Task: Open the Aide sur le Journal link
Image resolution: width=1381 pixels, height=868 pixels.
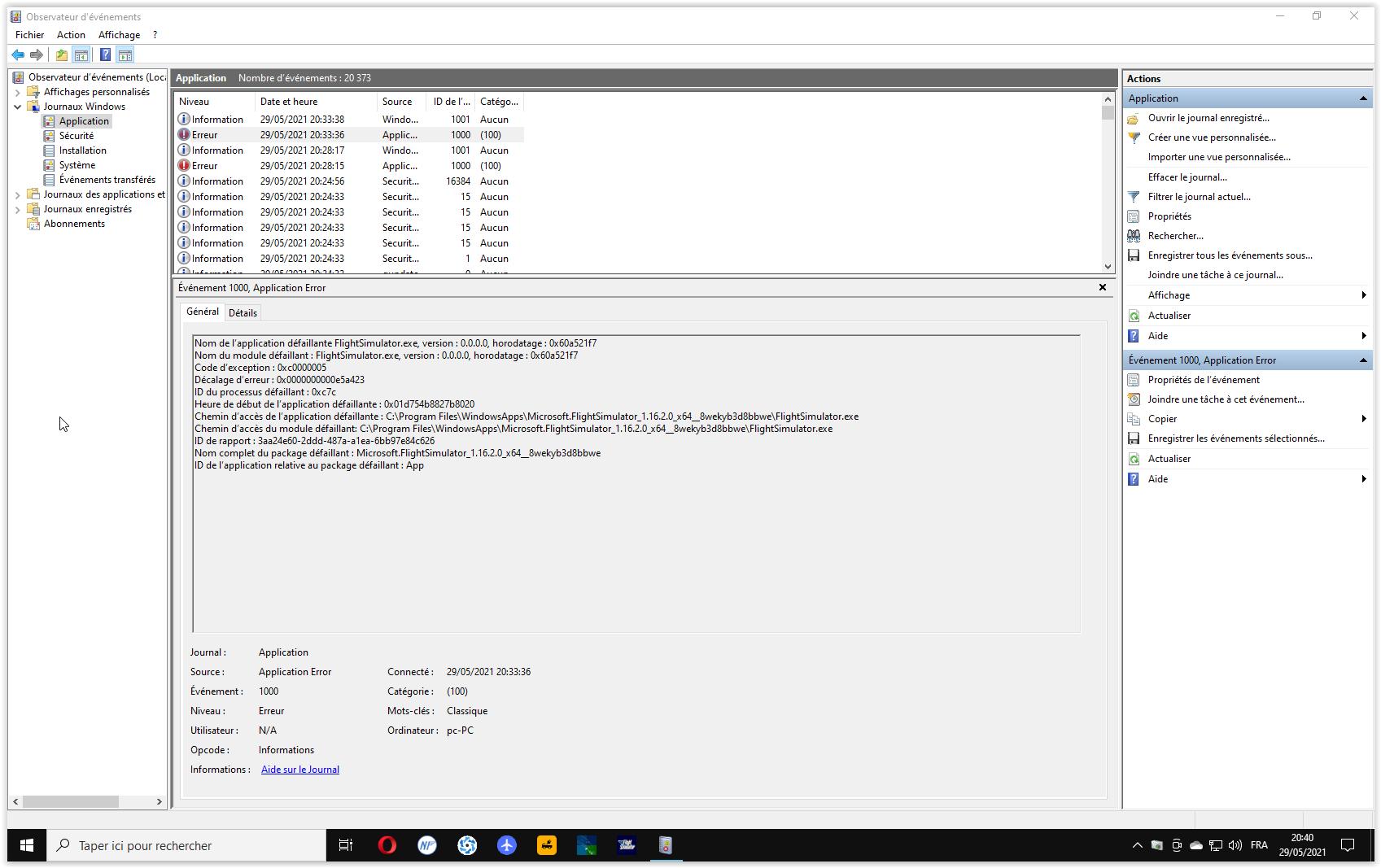Action: tap(300, 770)
